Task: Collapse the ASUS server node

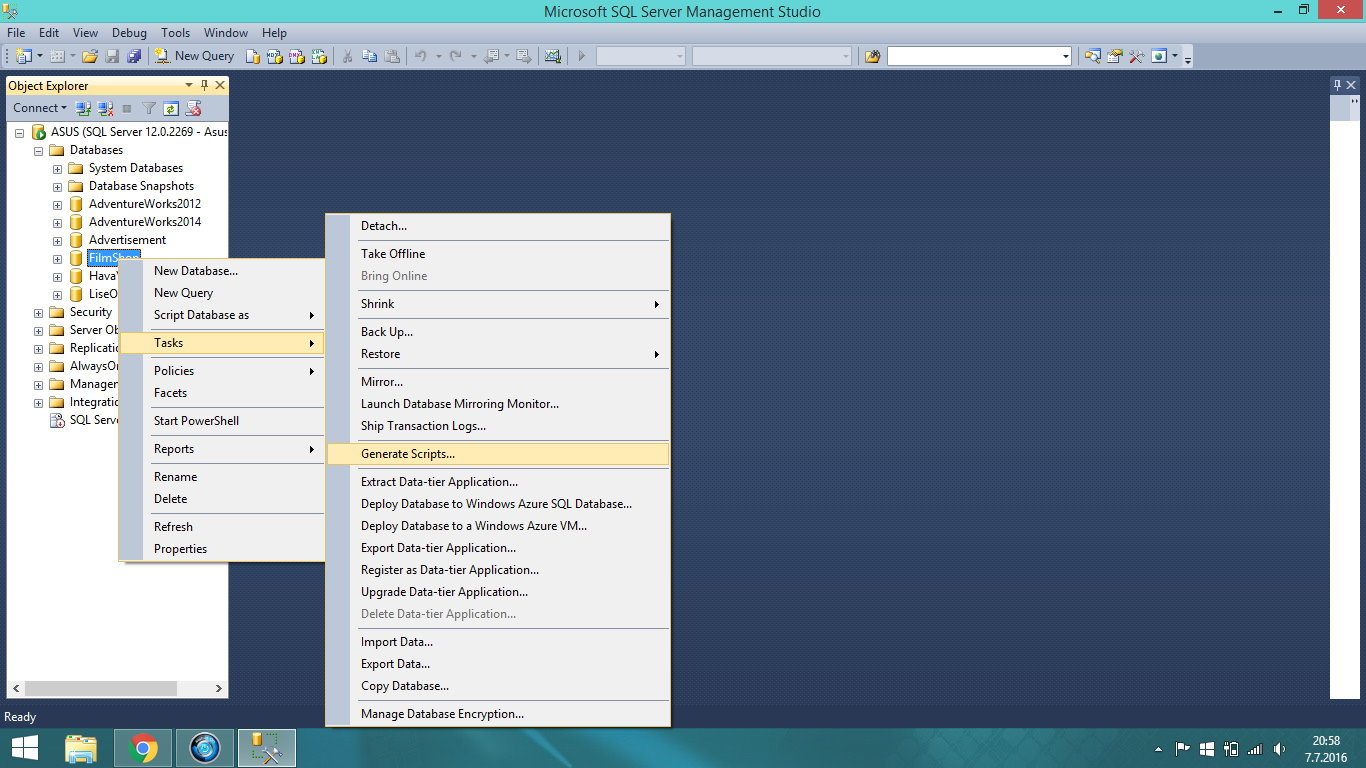Action: pos(20,132)
